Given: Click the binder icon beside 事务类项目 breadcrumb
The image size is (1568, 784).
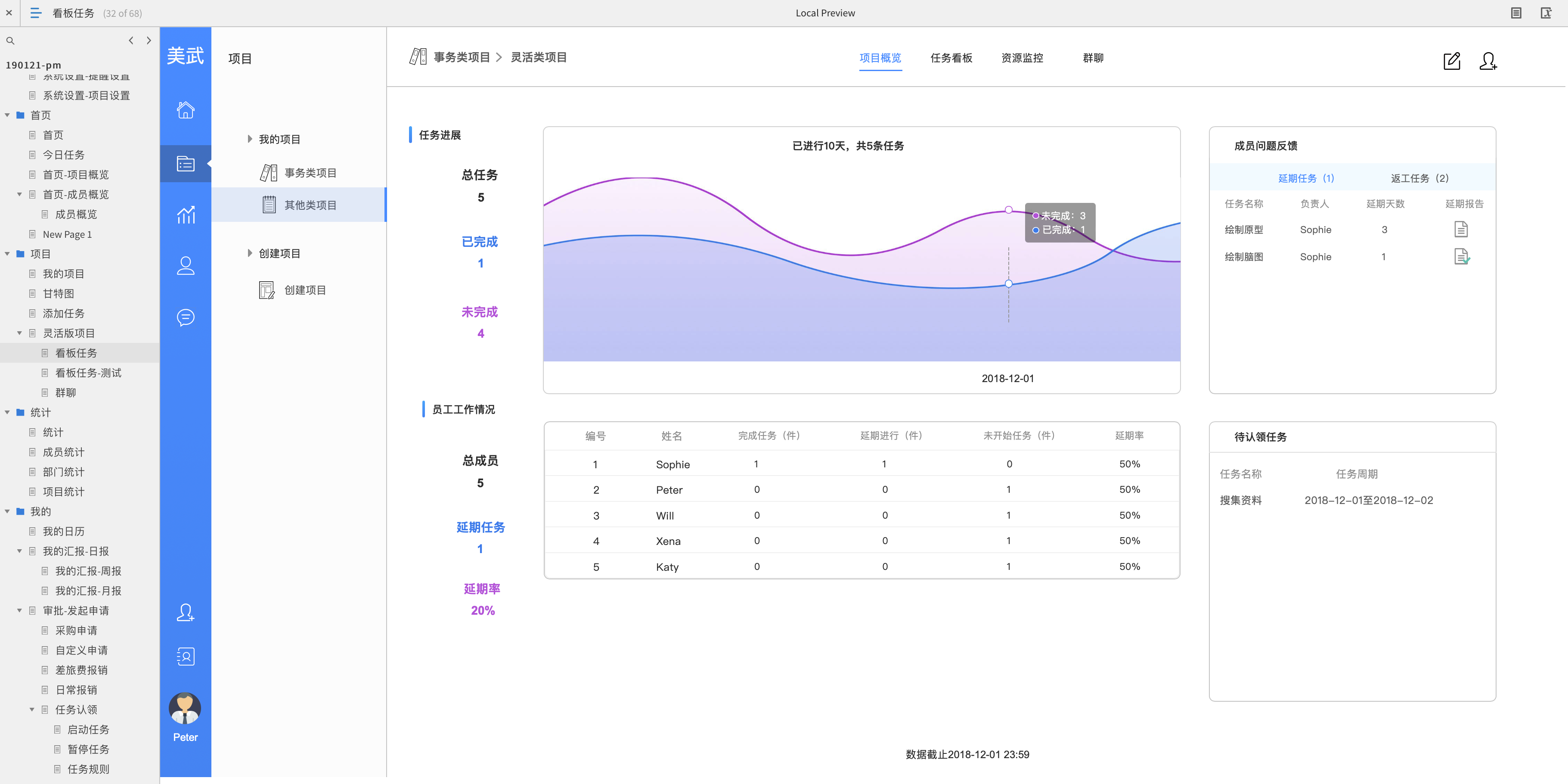Looking at the screenshot, I should [x=418, y=57].
